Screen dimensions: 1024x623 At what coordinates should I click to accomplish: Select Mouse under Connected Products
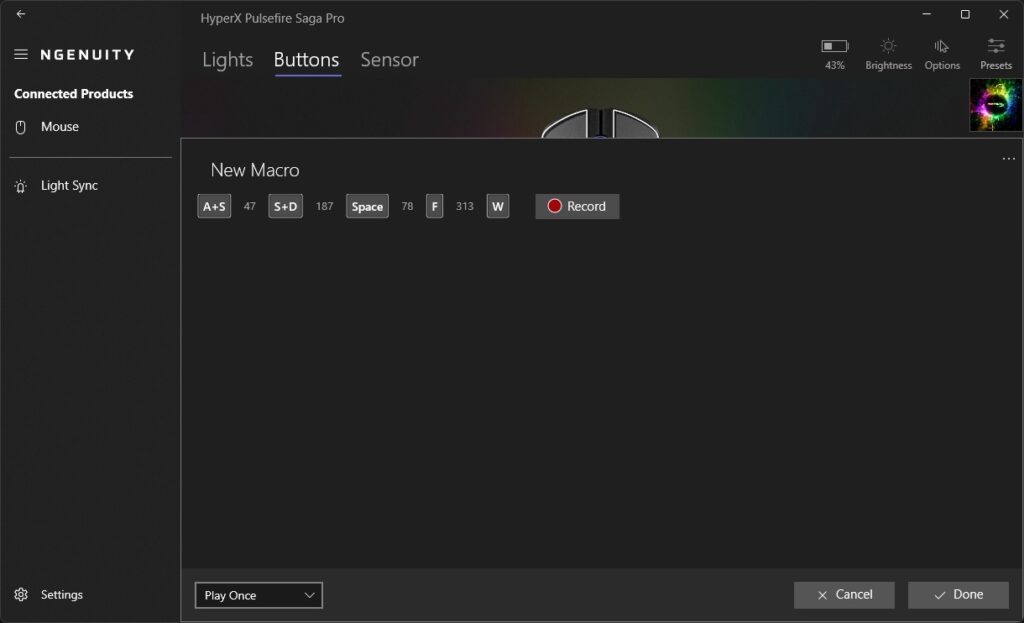(x=46, y=127)
